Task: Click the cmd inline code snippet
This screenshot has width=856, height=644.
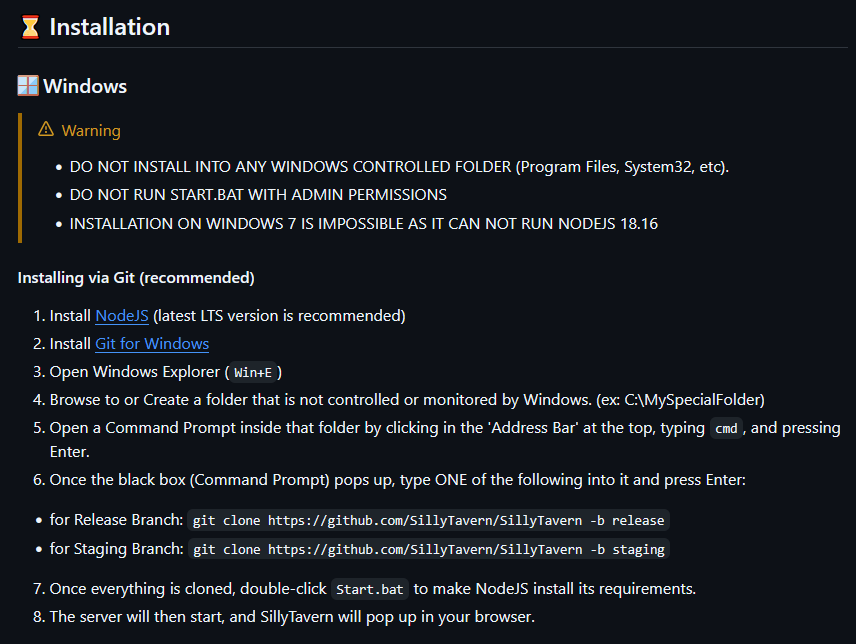Action: [x=726, y=428]
